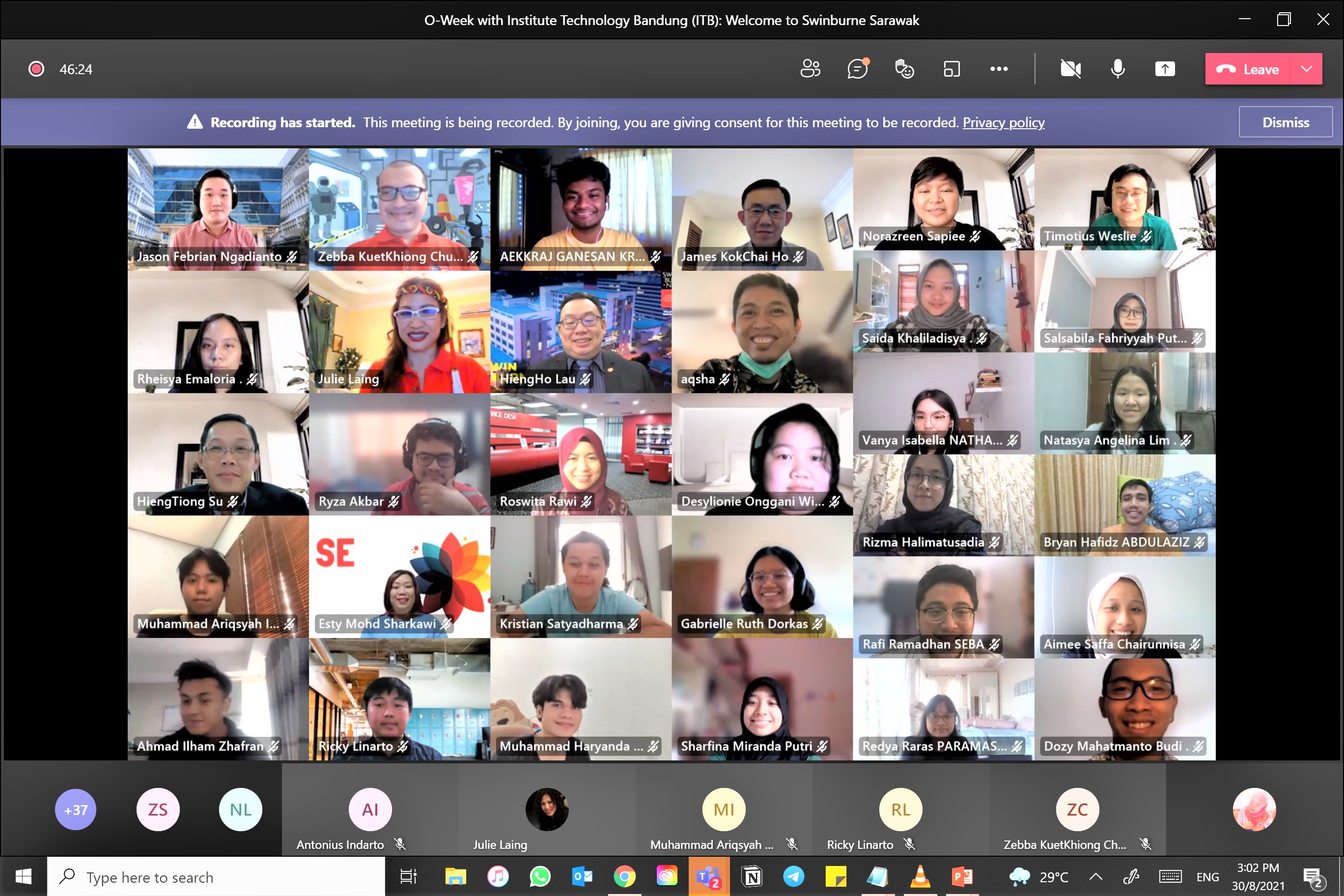Show hidden system tray icons
This screenshot has width=1344, height=896.
point(1095,876)
